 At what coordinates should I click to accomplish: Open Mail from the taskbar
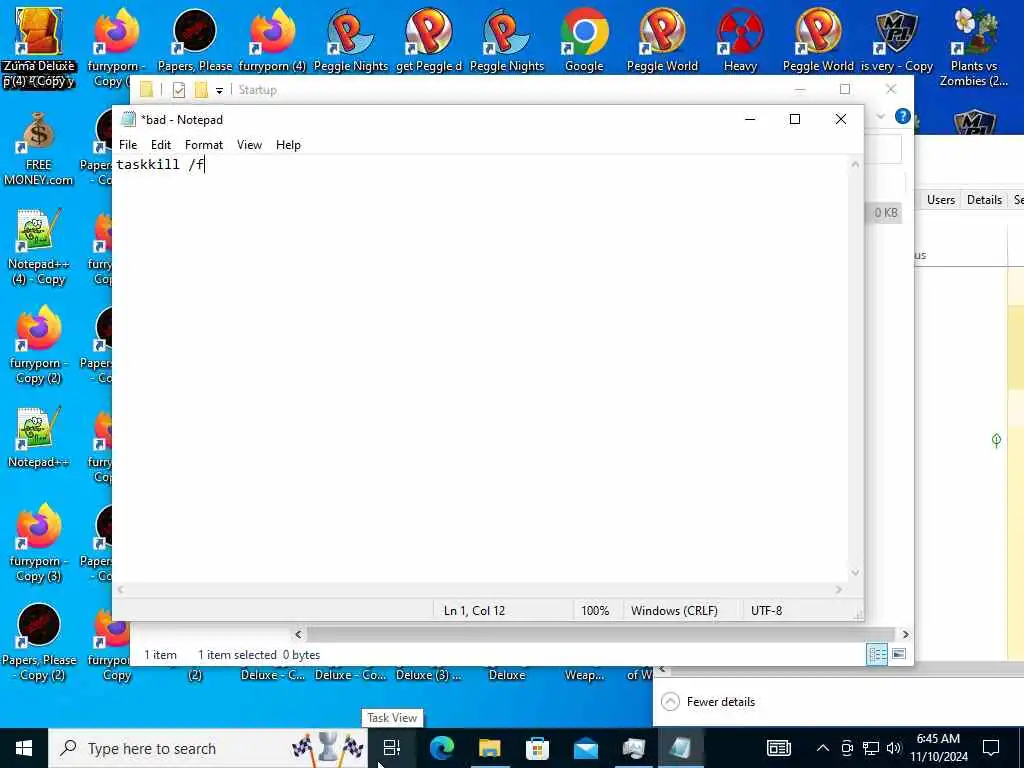click(585, 748)
